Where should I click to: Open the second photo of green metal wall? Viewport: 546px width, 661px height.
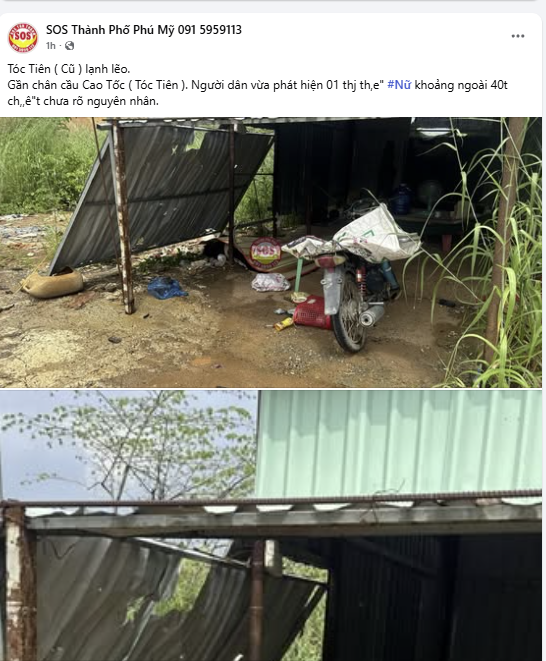pos(271,525)
